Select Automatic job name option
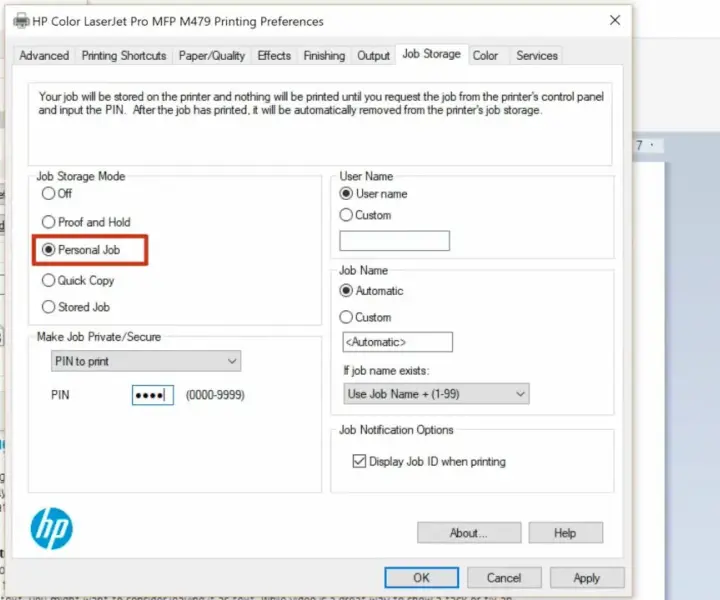The height and width of the screenshot is (600, 720). click(x=371, y=291)
